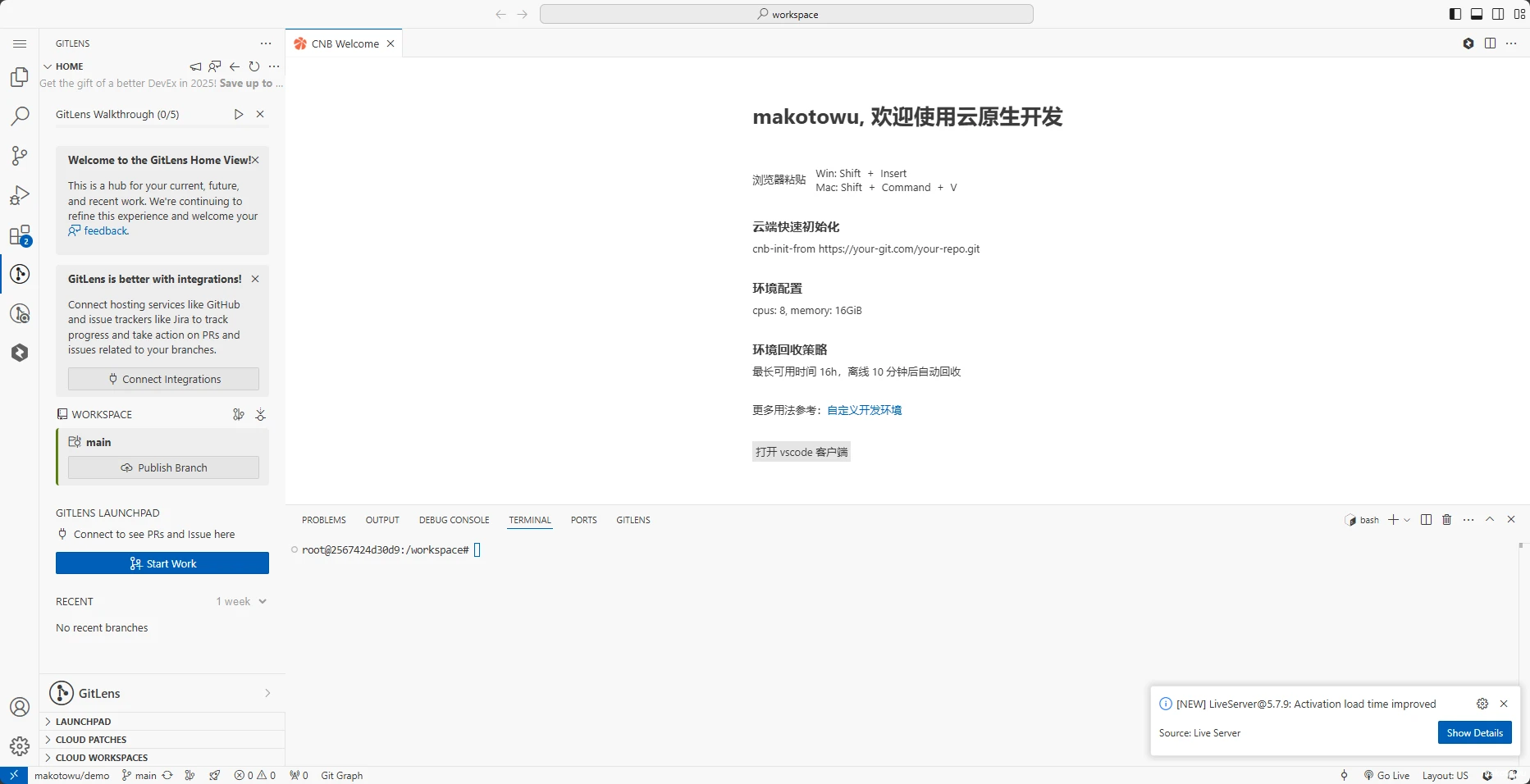Open the Run and Debug view

point(20,195)
